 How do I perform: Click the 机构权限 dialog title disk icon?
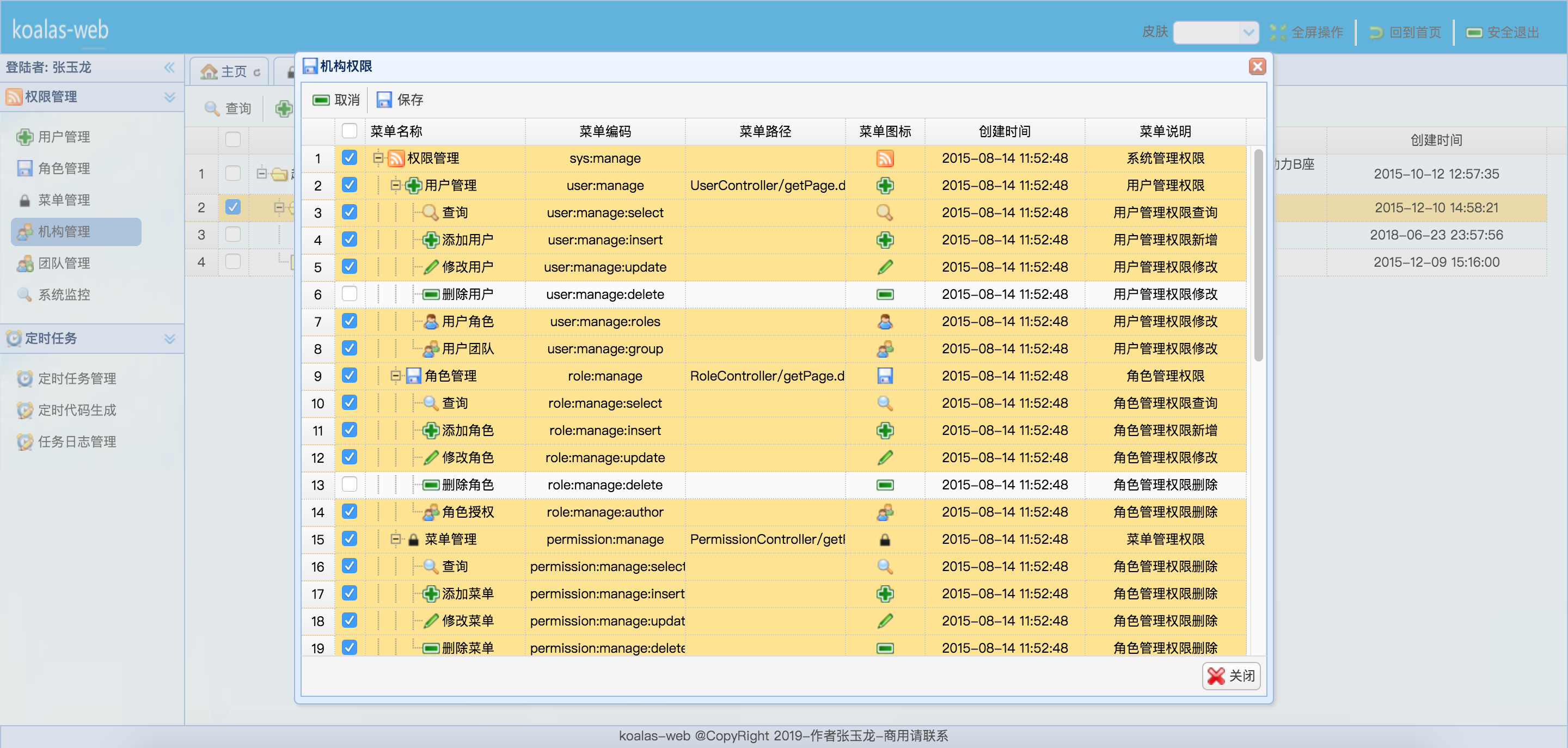(310, 66)
